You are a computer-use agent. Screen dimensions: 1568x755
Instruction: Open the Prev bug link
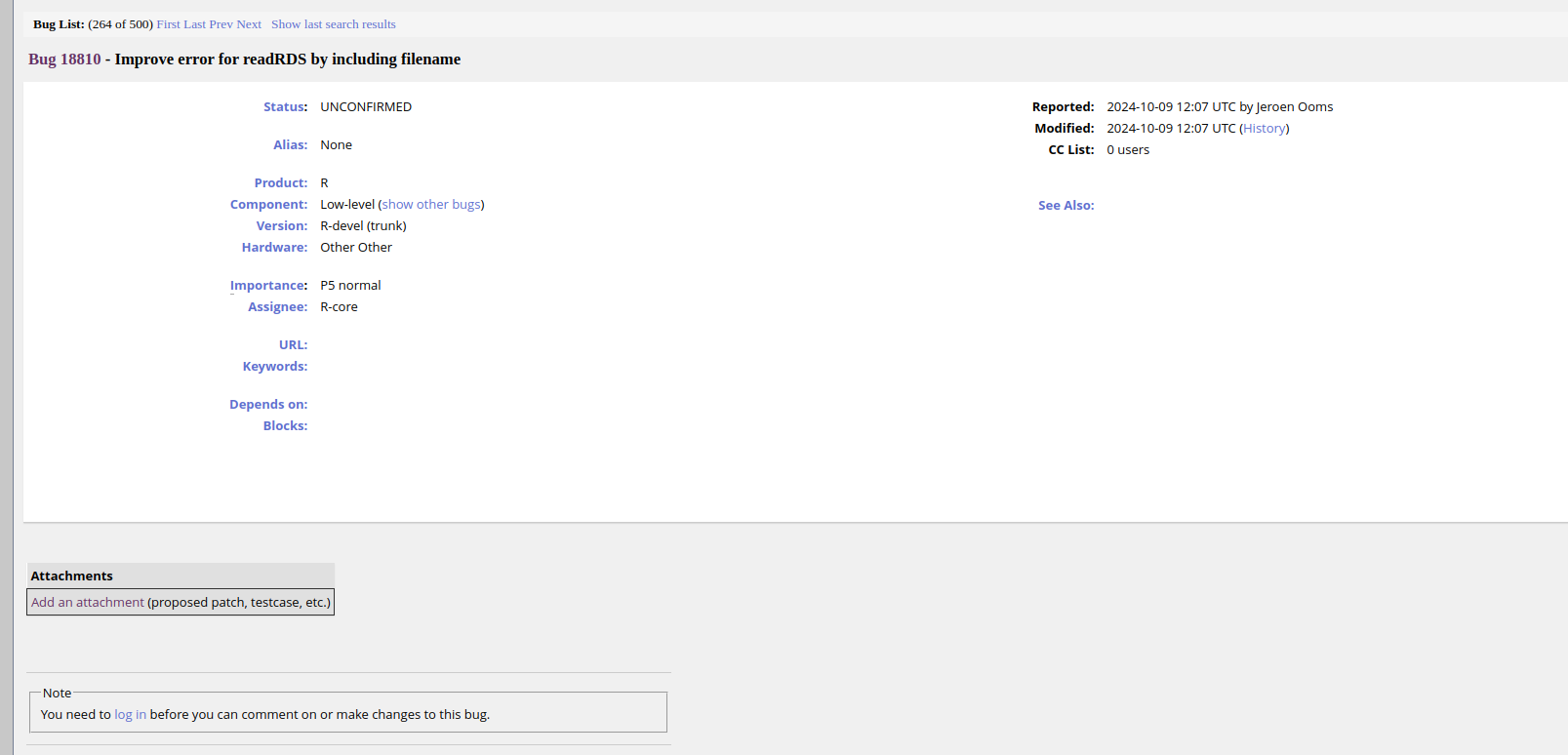(x=221, y=24)
